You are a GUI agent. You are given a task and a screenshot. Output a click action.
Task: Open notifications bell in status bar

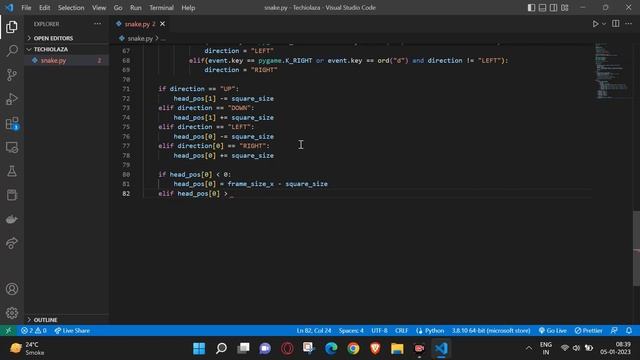629,331
